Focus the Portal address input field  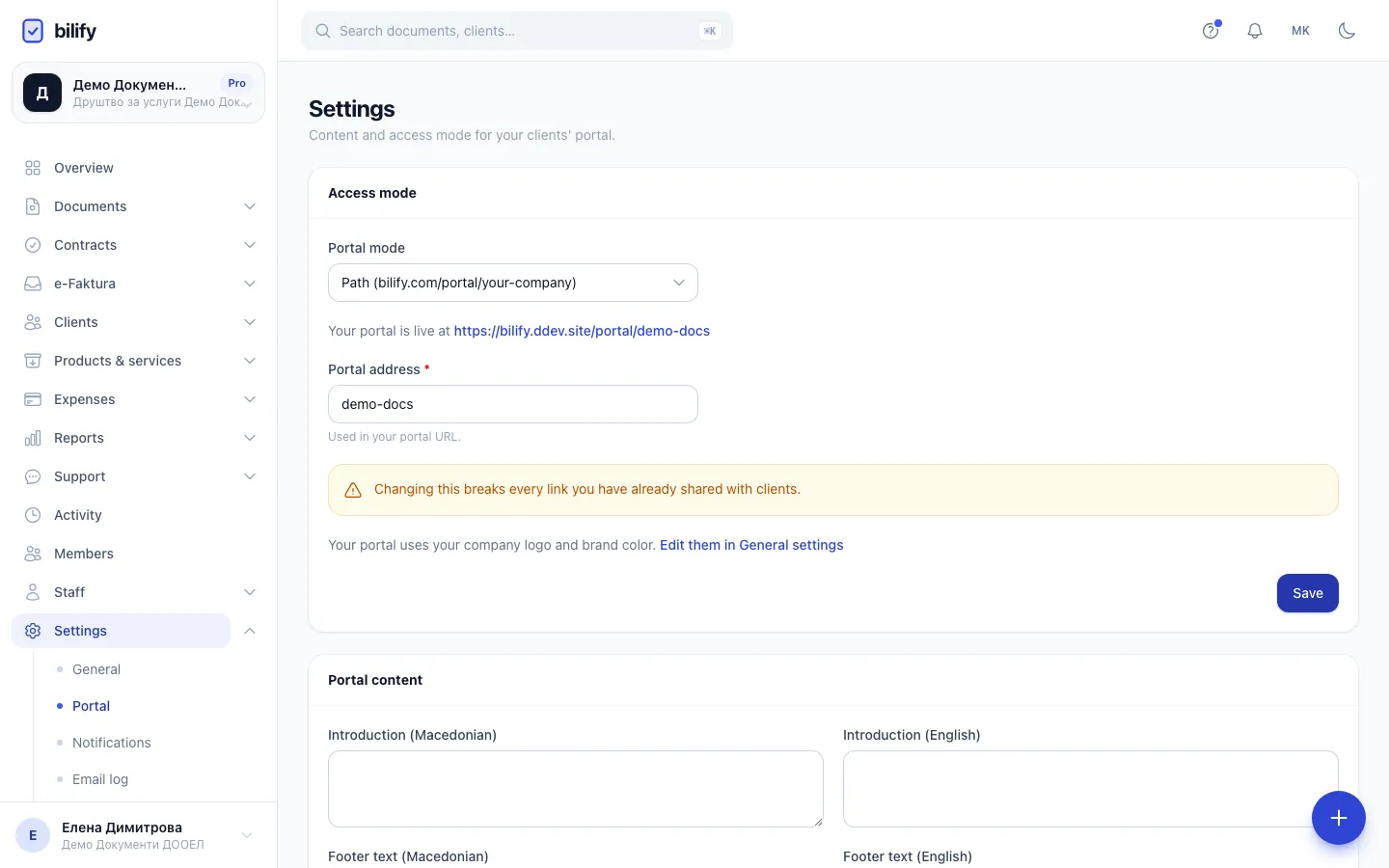click(x=513, y=404)
